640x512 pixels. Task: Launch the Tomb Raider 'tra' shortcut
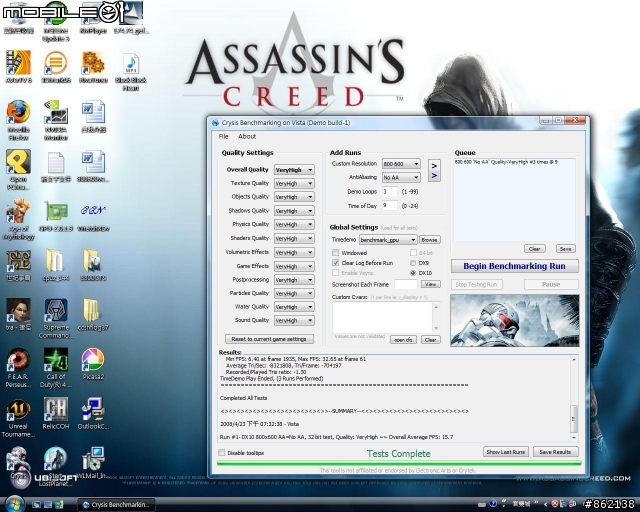[x=18, y=314]
